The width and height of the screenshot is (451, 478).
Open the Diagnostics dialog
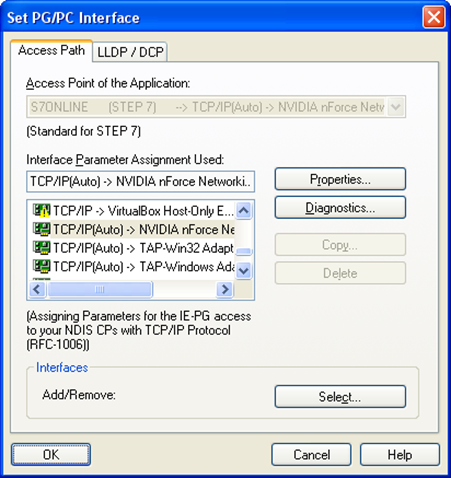point(340,208)
